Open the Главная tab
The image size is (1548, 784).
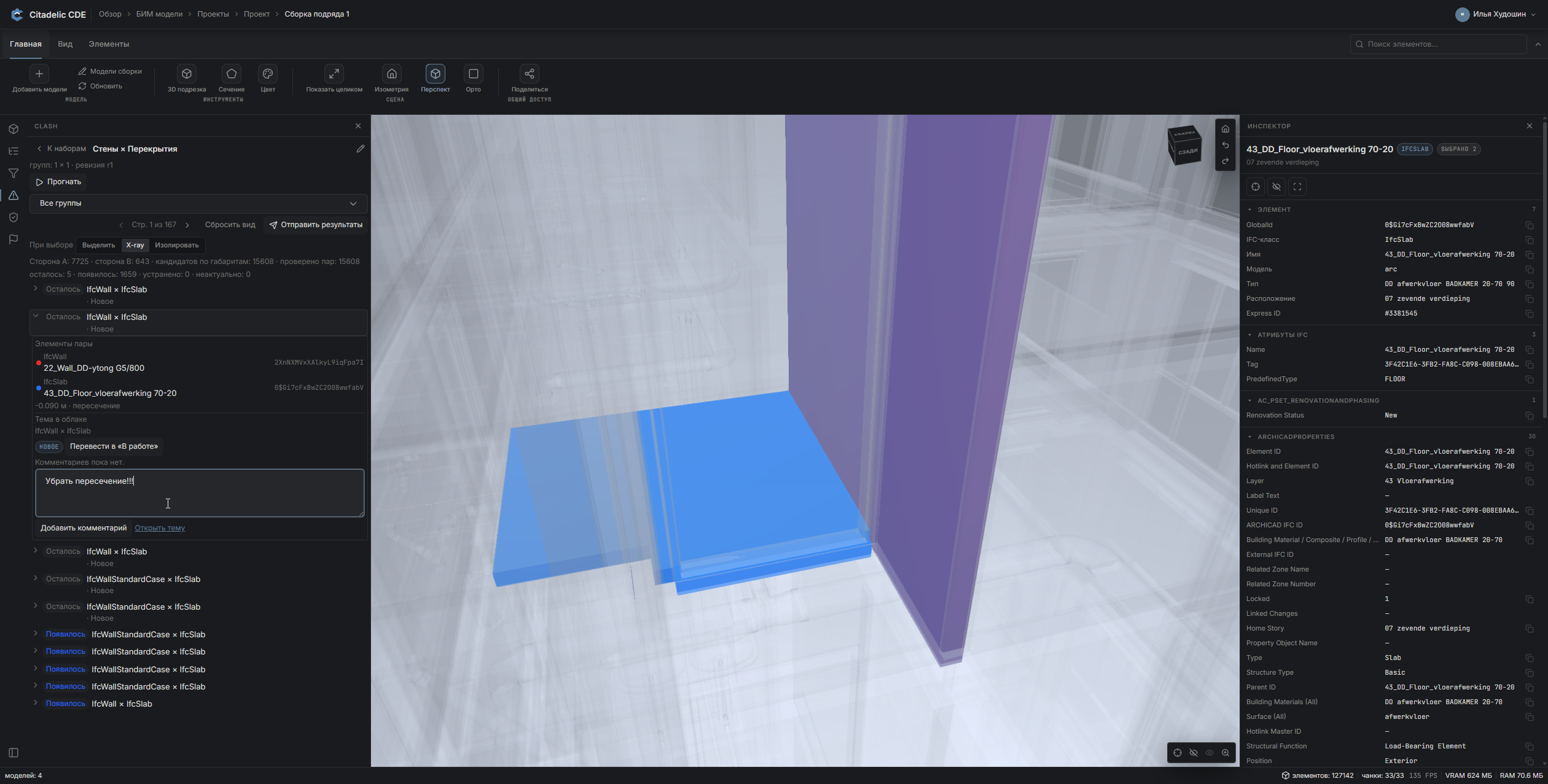(26, 44)
